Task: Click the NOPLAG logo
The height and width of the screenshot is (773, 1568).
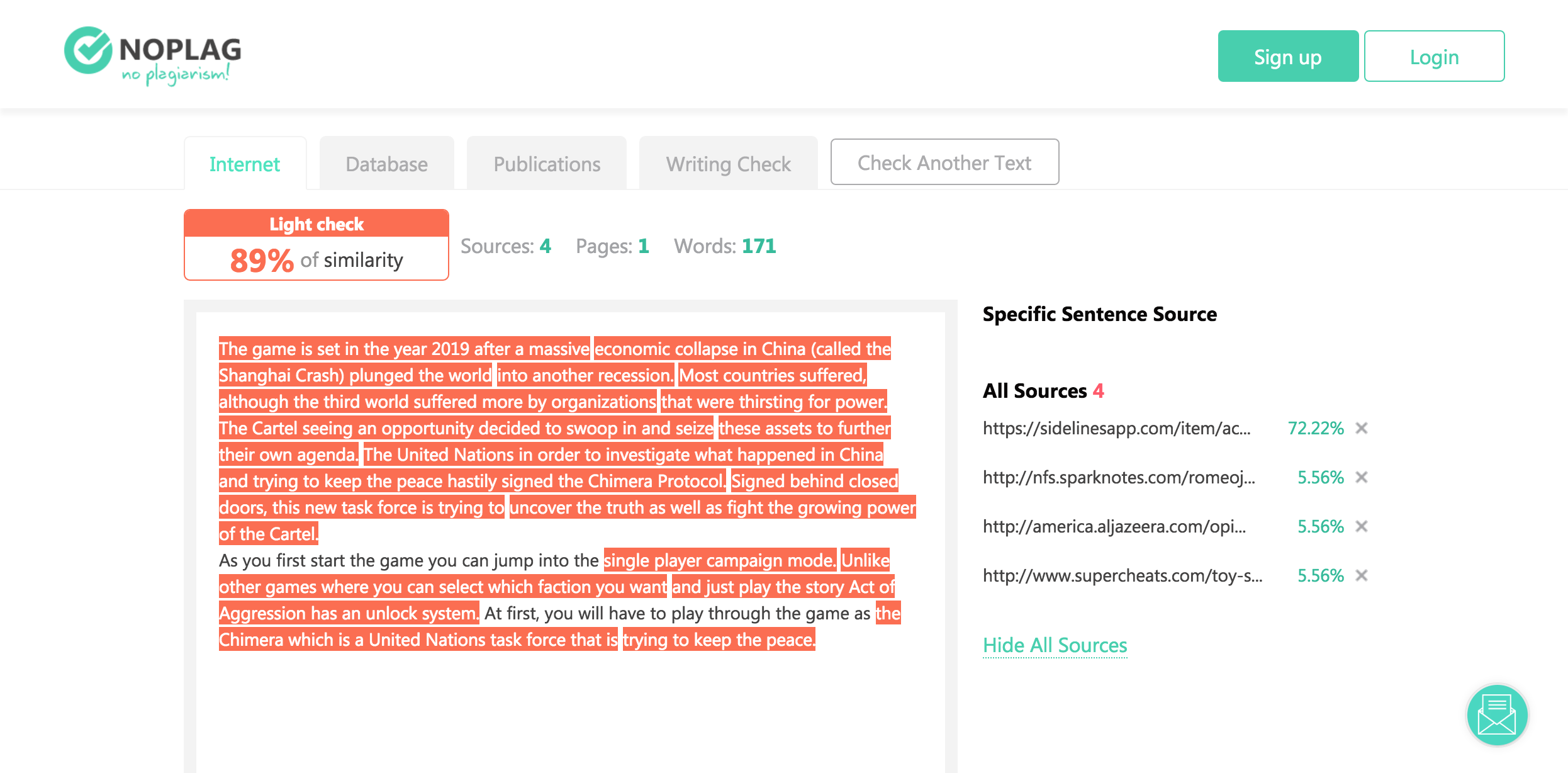Action: click(153, 55)
